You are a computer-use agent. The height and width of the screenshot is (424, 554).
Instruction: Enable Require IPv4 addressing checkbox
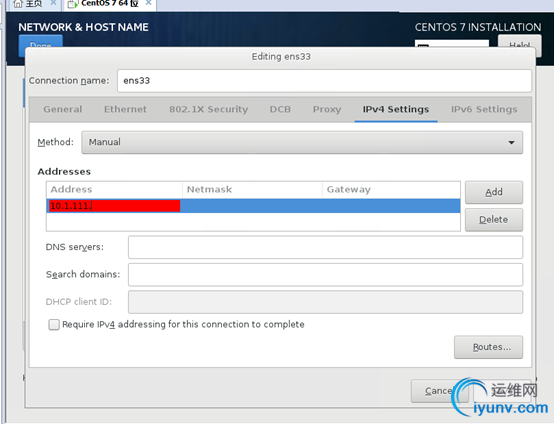(54, 324)
